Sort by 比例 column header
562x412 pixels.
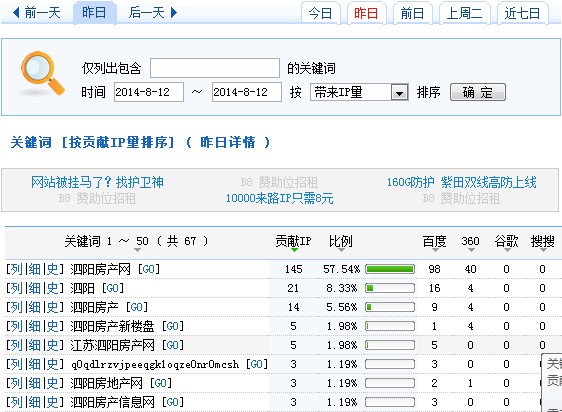click(341, 241)
